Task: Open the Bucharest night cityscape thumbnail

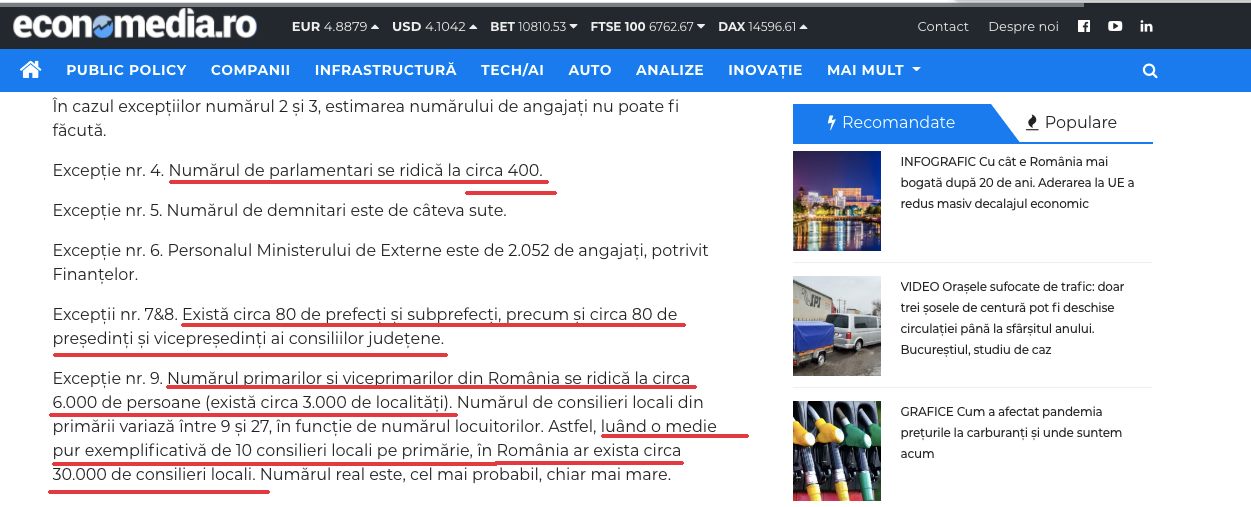Action: point(836,201)
